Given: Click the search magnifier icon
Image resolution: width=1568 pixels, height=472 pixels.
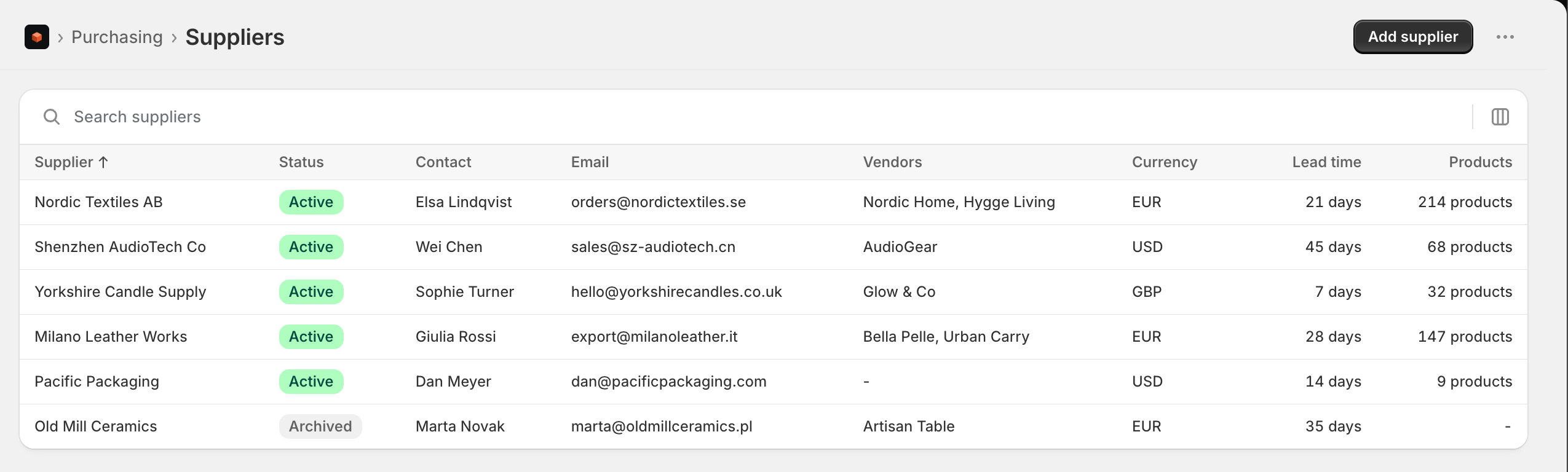Looking at the screenshot, I should [x=52, y=117].
